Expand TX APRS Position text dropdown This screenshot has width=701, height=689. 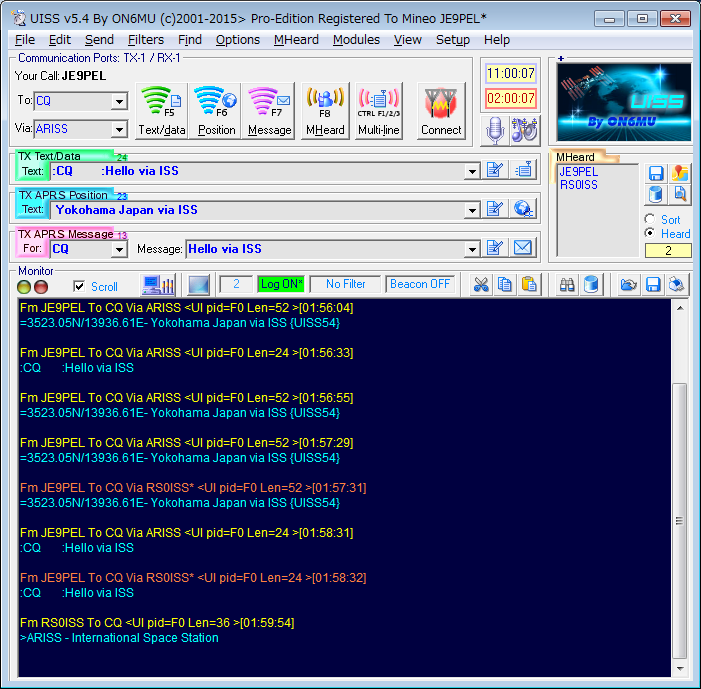(x=472, y=210)
